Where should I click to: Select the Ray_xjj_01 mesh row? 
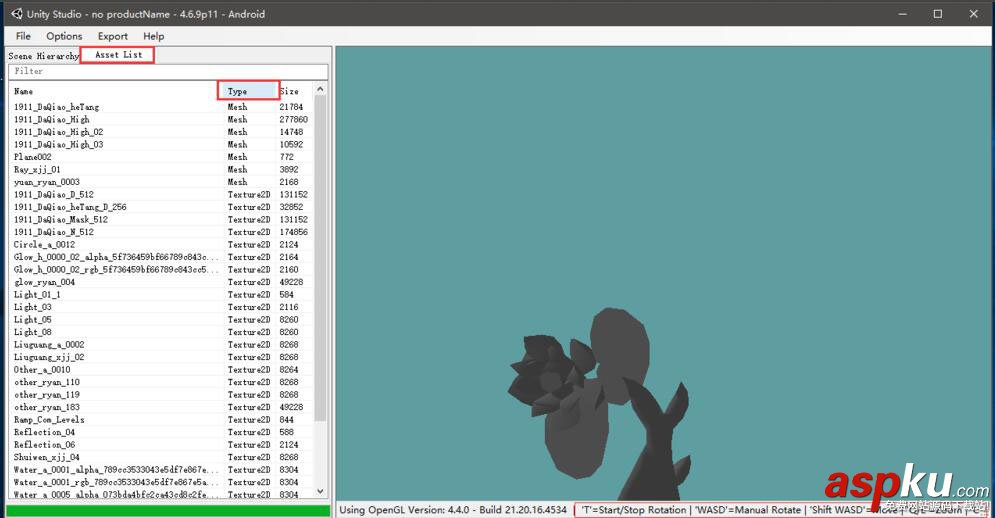pos(162,169)
